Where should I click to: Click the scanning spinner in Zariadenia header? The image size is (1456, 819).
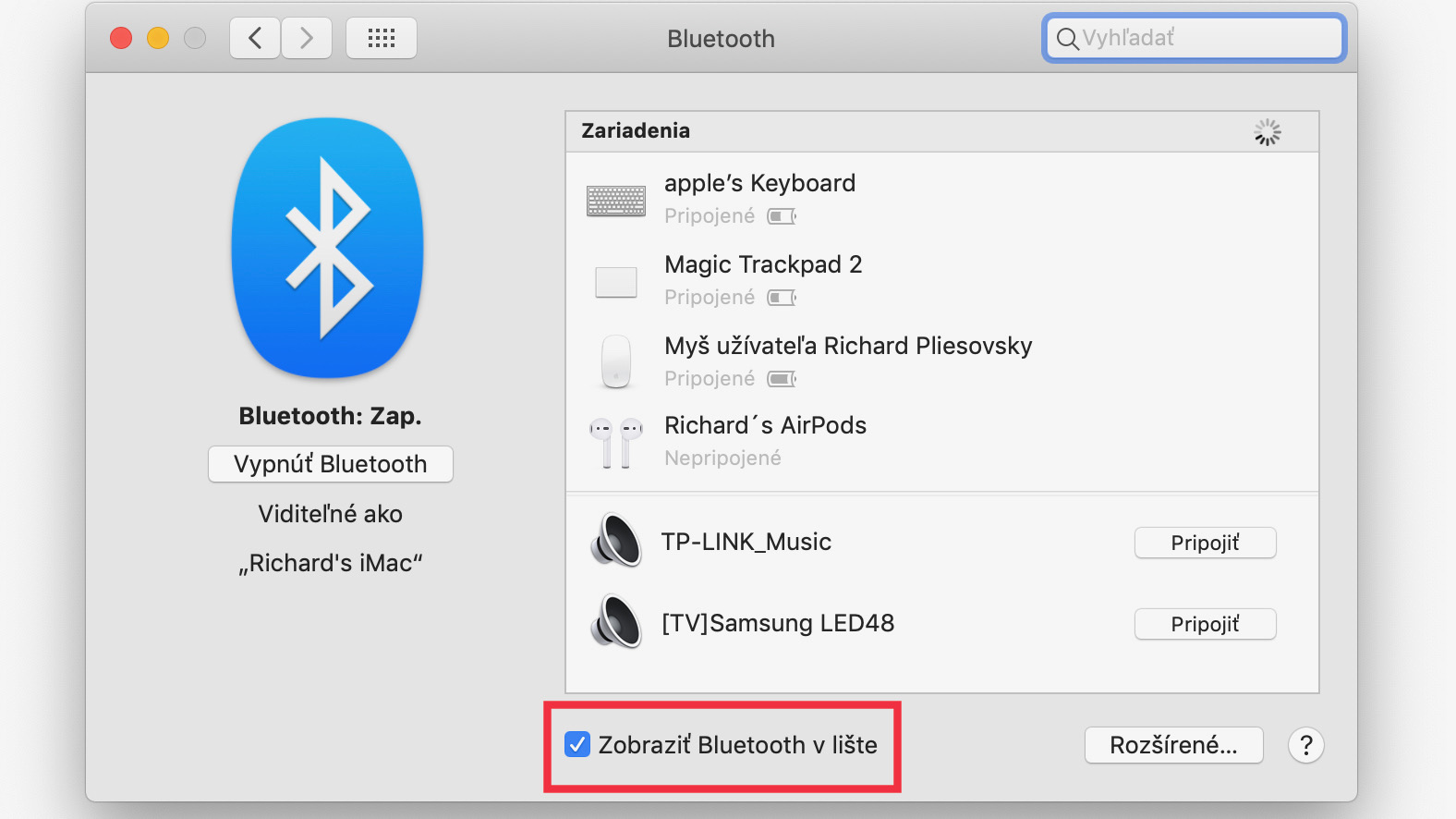click(1268, 132)
